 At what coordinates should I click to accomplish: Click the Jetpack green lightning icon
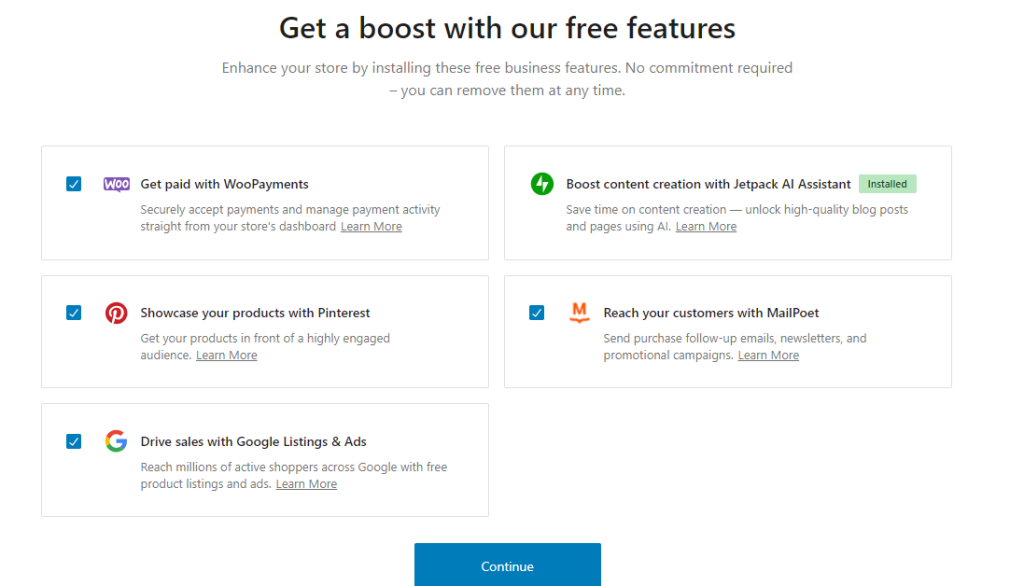pyautogui.click(x=542, y=184)
